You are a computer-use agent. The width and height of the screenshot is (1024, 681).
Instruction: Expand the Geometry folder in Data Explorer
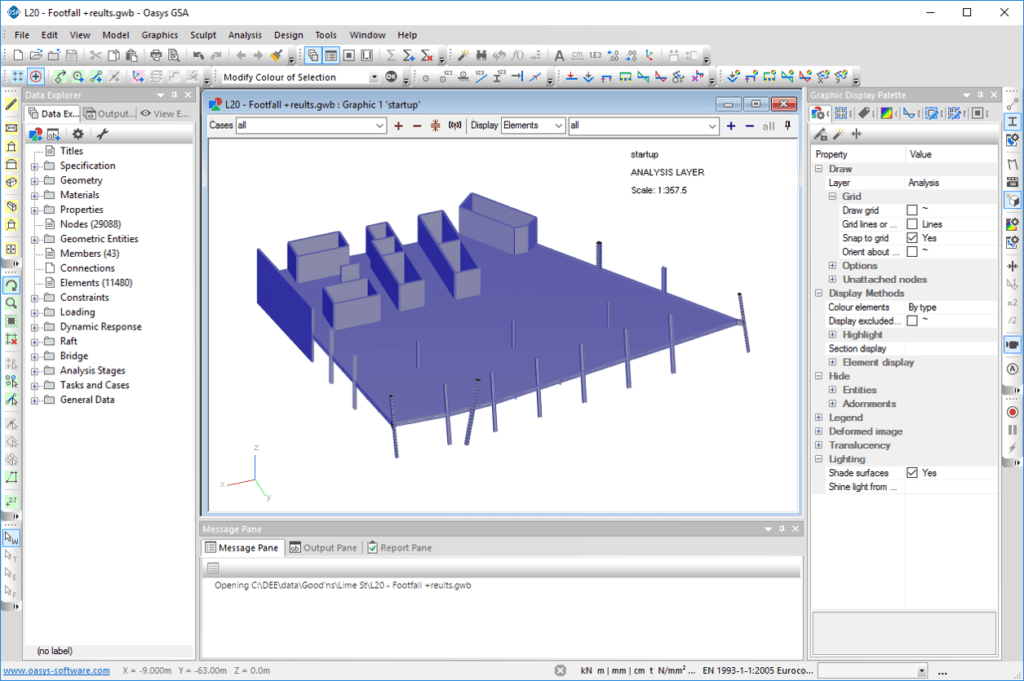[35, 181]
